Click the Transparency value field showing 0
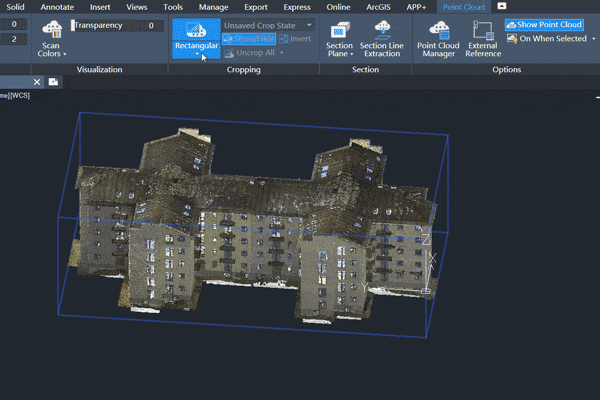600x400 pixels. 151,25
